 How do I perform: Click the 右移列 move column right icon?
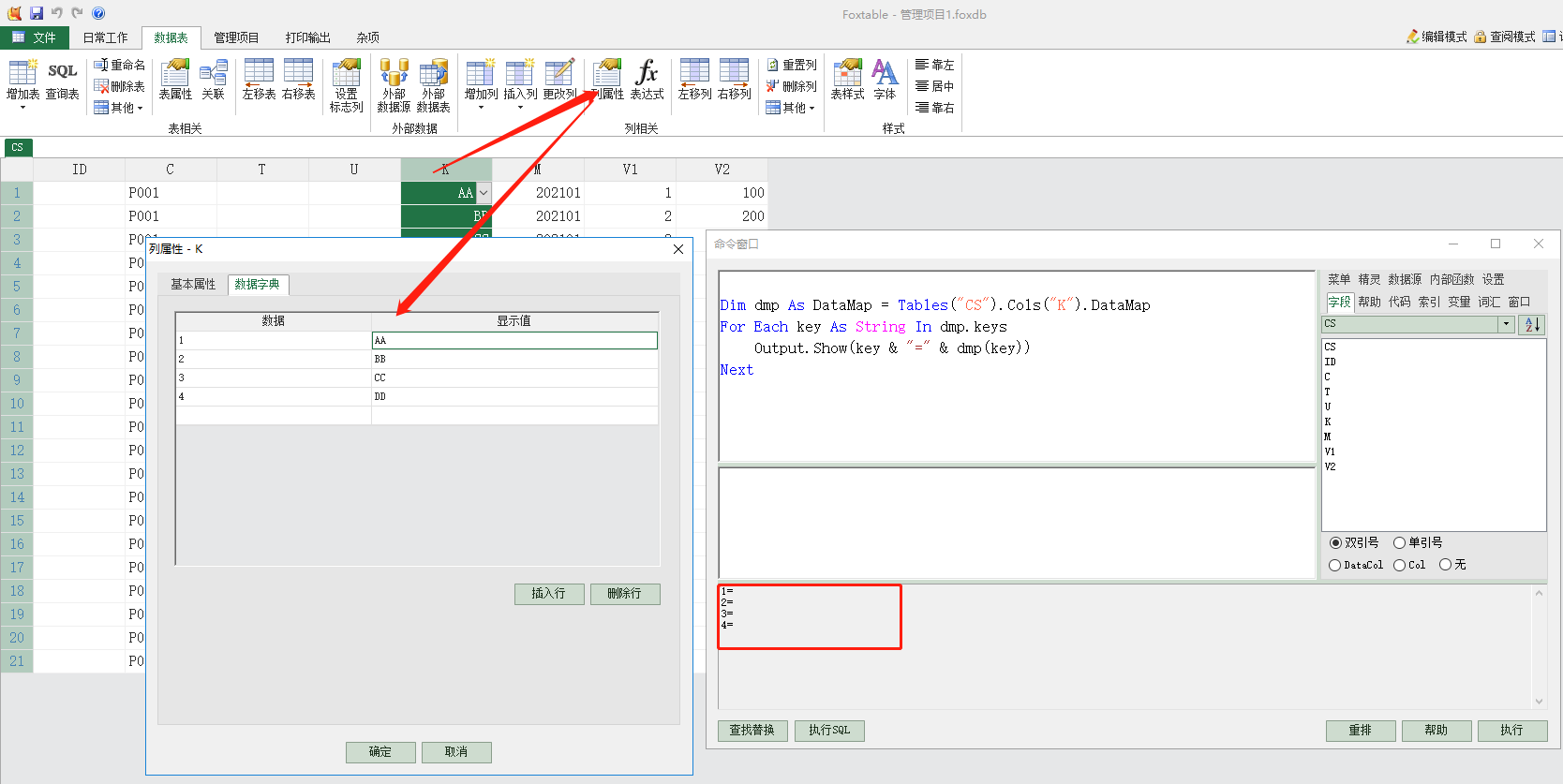734,81
